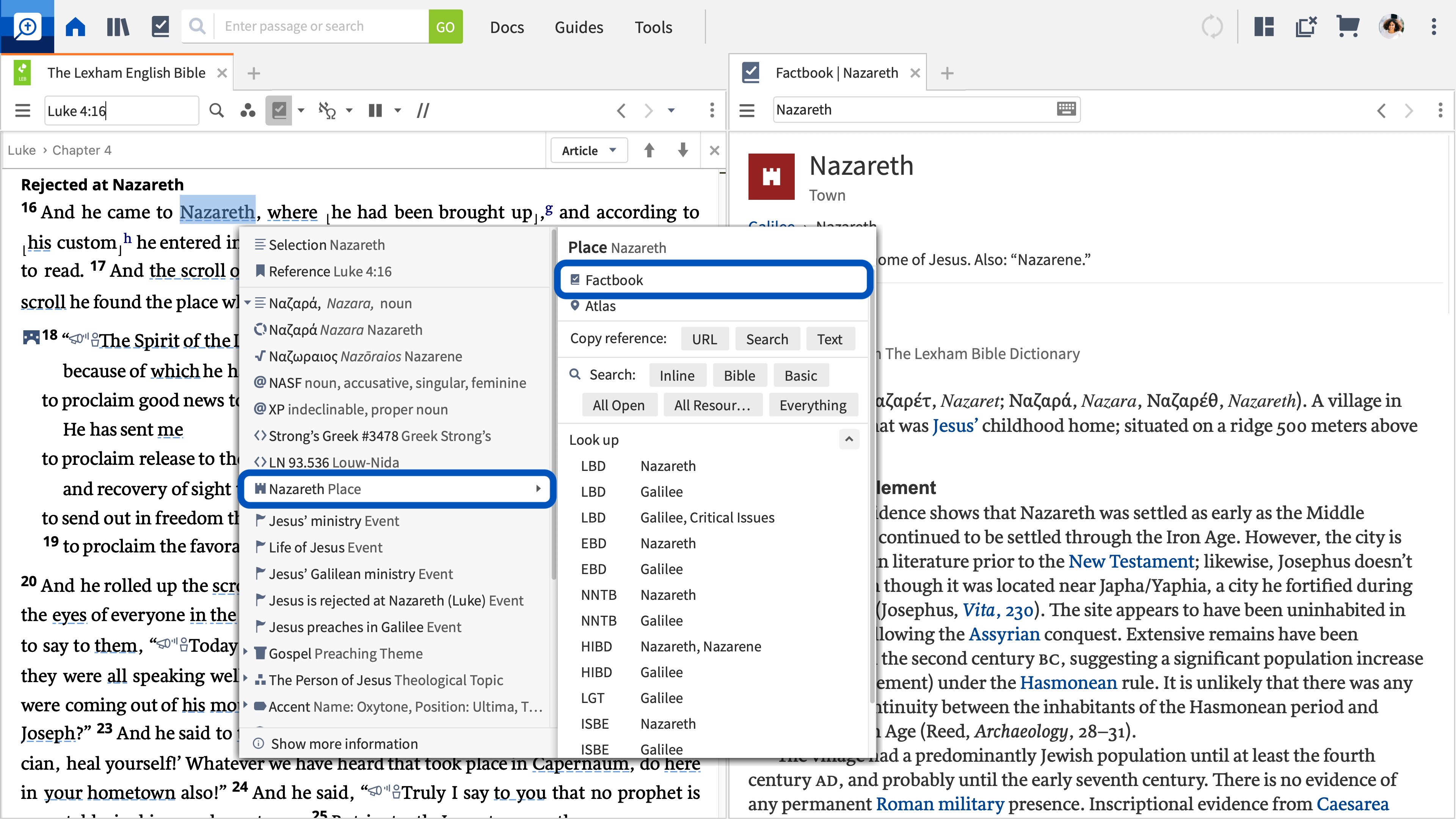1456x819 pixels.
Task: Open the Tools menu
Action: [653, 27]
